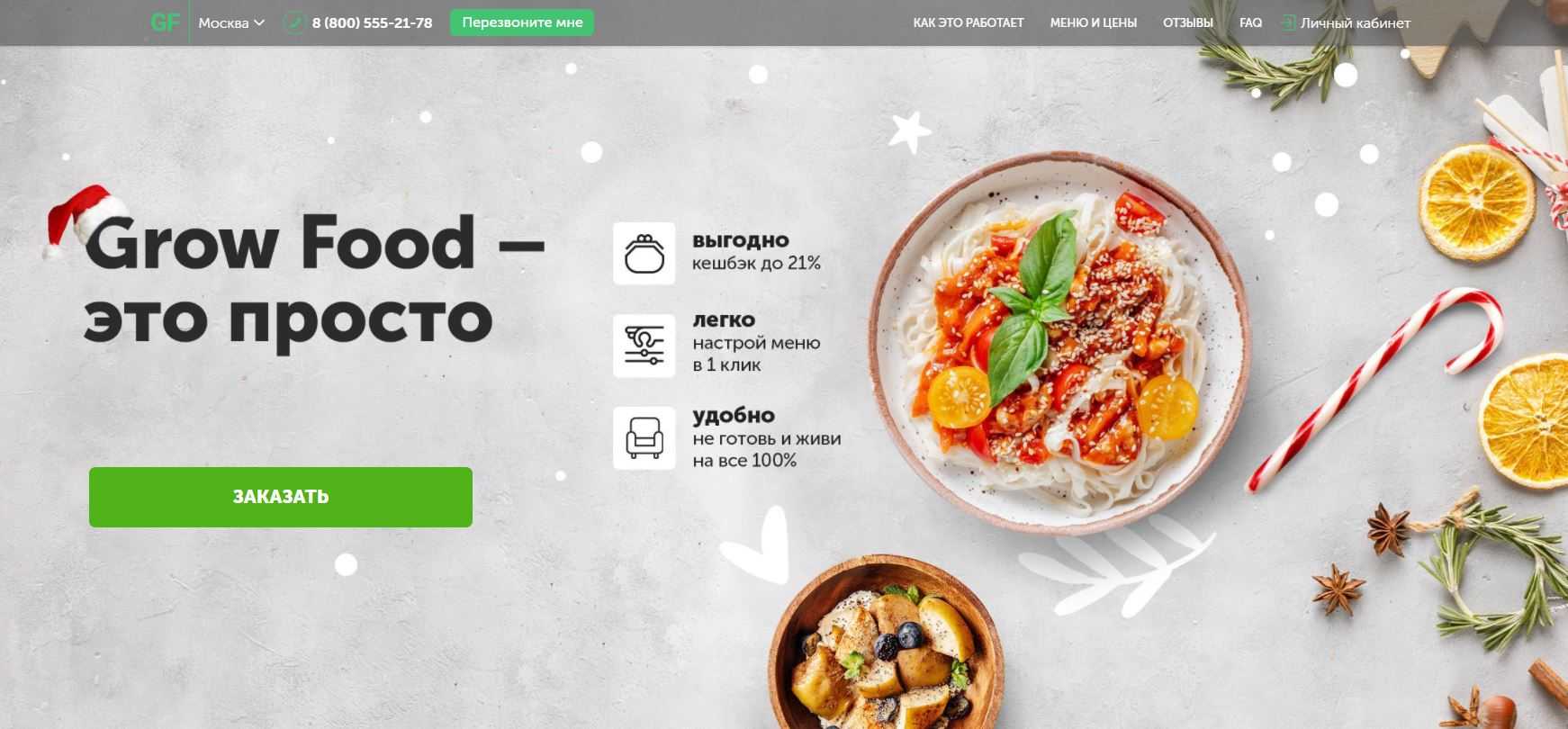Click the wallet icon next to выгодно

(x=644, y=254)
